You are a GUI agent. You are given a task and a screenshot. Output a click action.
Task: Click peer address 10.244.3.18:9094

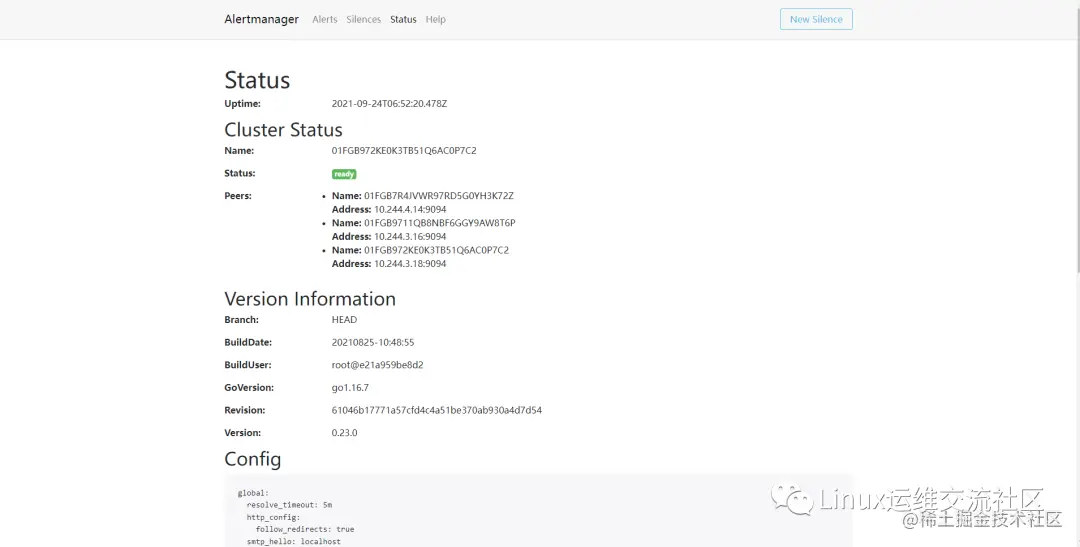click(x=410, y=263)
